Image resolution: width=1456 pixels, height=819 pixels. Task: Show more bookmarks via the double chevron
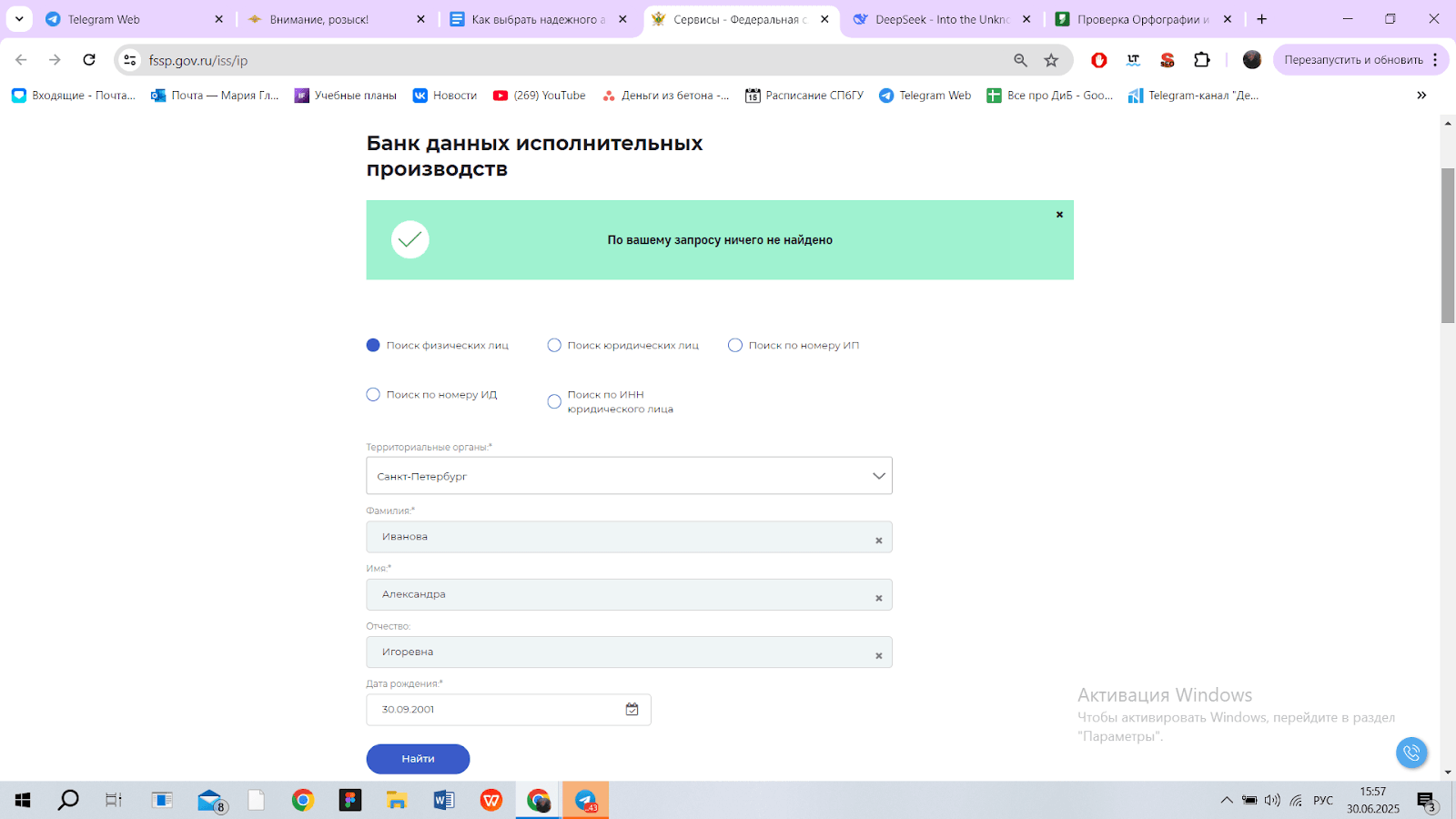[x=1421, y=96]
